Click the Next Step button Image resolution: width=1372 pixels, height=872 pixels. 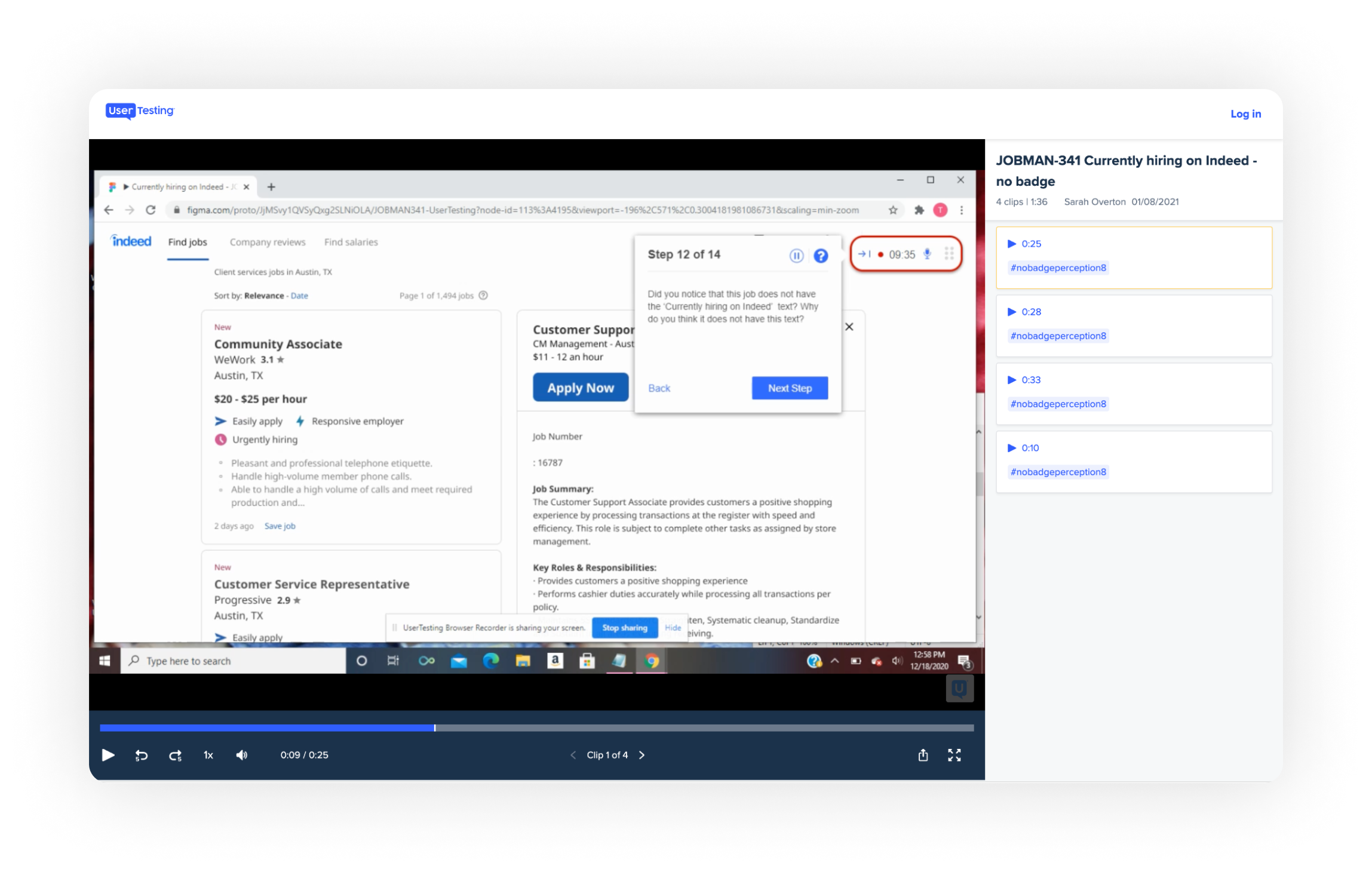click(x=790, y=388)
